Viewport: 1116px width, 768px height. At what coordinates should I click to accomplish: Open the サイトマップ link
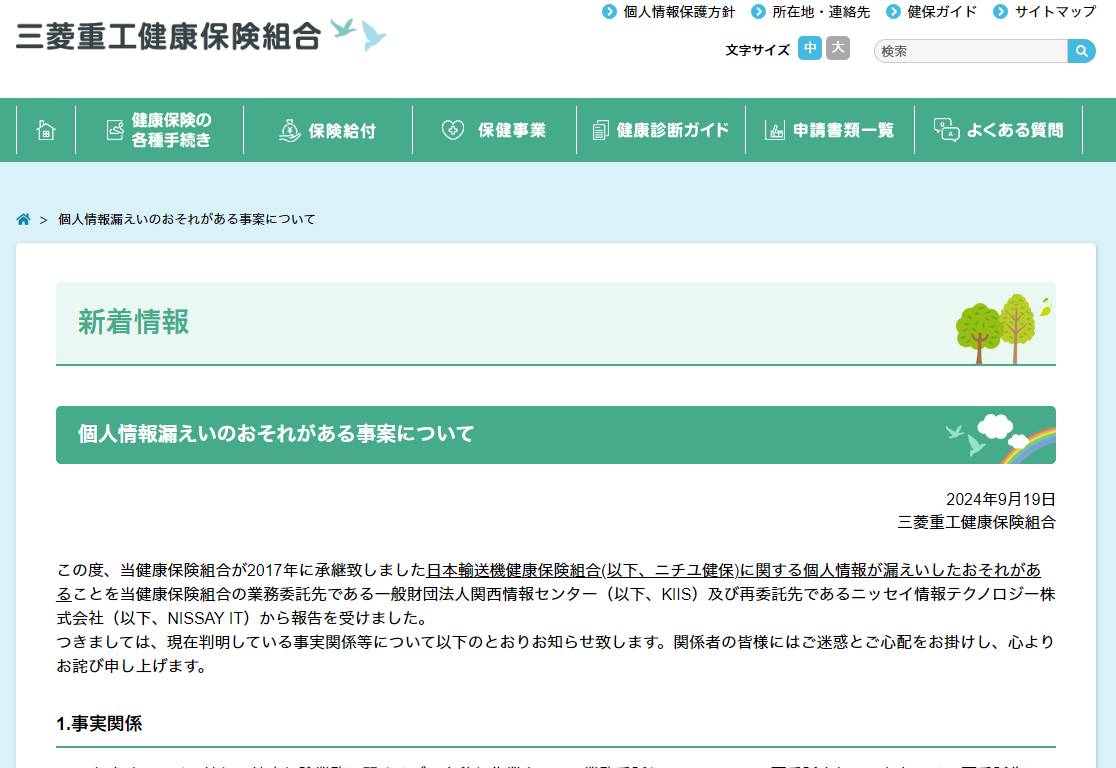pos(1056,12)
